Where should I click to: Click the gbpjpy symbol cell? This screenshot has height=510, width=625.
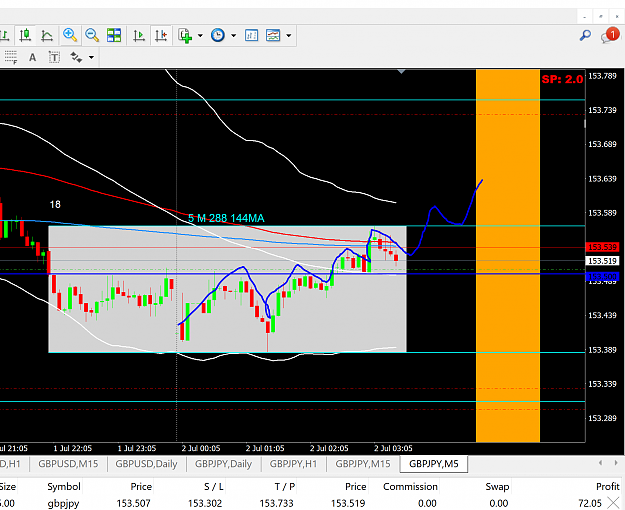(x=63, y=503)
